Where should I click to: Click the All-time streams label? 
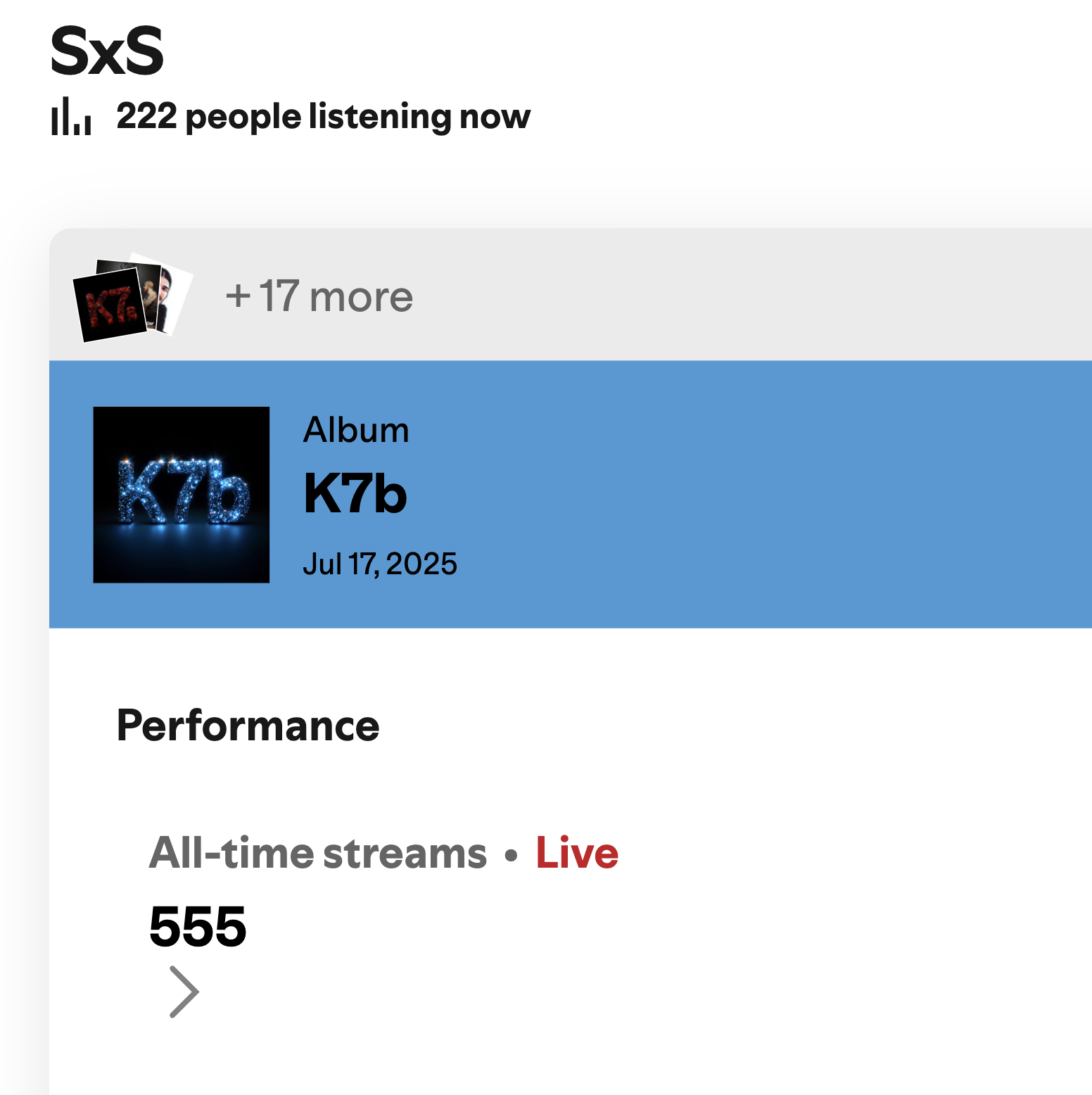click(318, 854)
